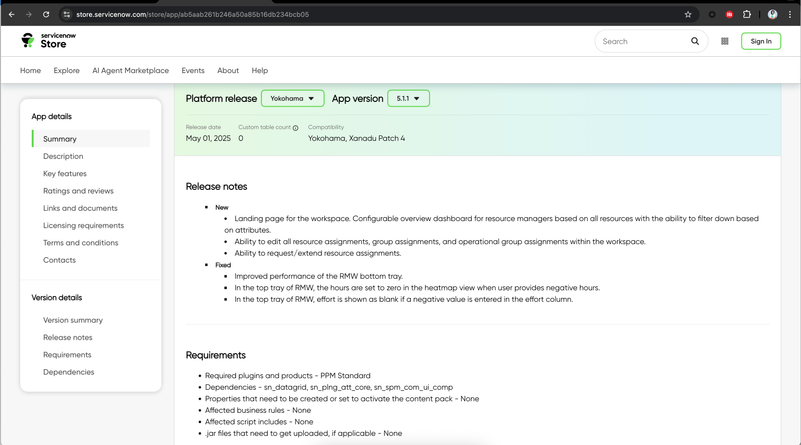Jump to Key features in the sidebar

(x=65, y=173)
